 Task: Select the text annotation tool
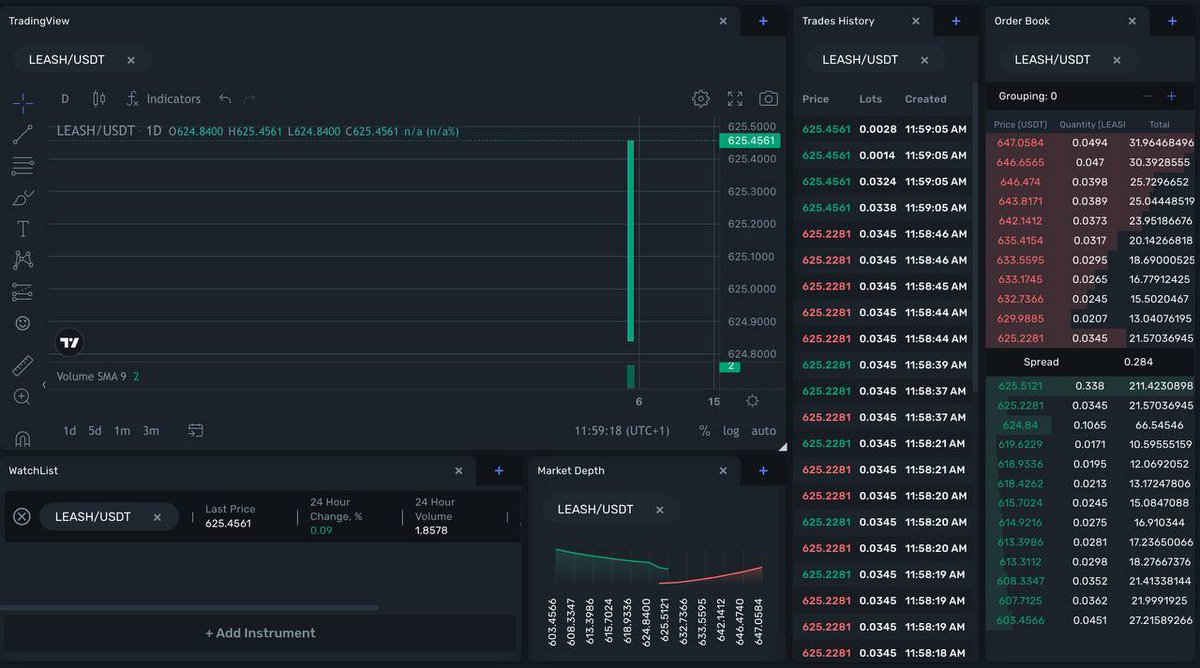[x=23, y=229]
